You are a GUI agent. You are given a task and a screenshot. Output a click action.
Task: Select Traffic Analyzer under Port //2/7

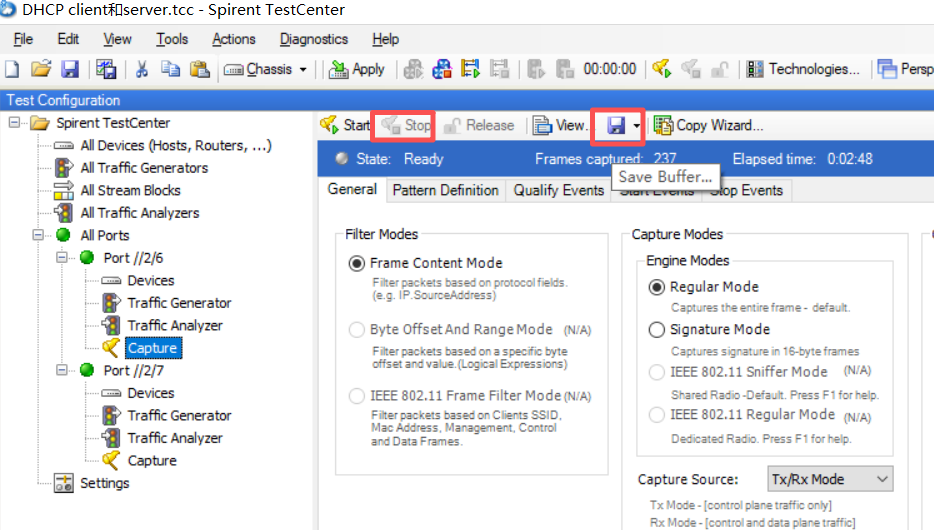[x=175, y=438]
